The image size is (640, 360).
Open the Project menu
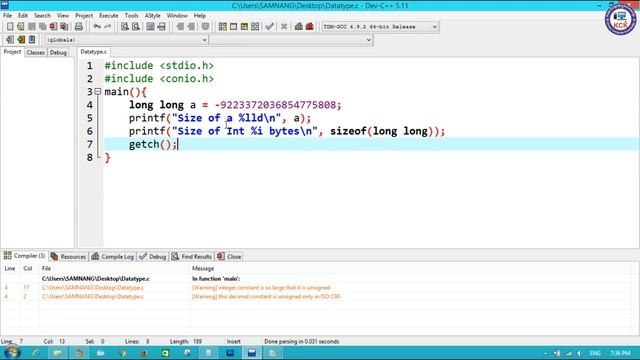pos(84,16)
